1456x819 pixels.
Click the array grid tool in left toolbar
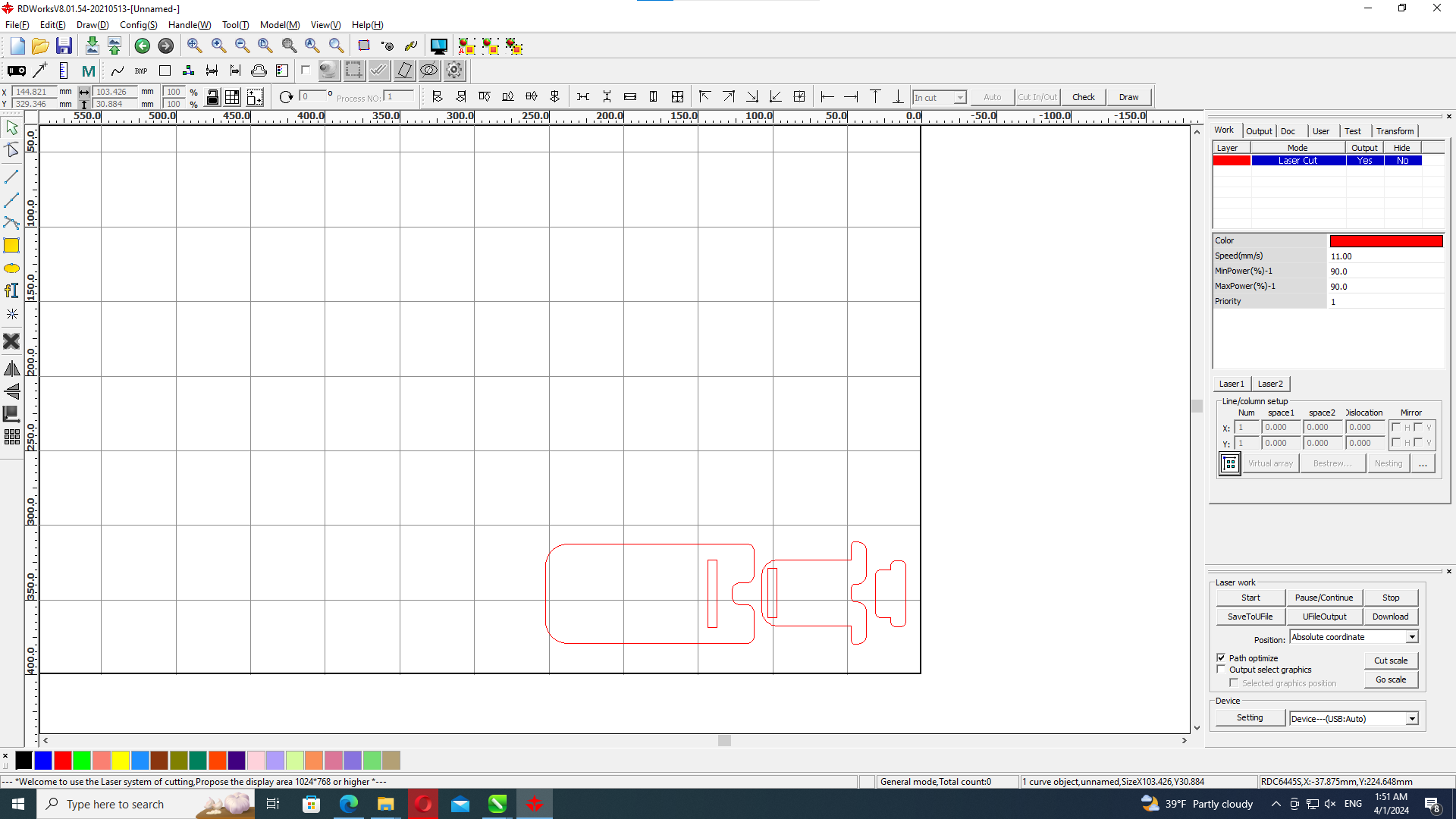(11, 437)
